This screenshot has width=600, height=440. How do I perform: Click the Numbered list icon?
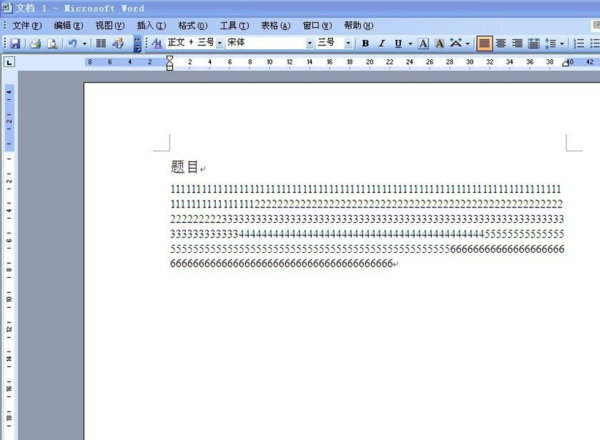click(x=579, y=43)
